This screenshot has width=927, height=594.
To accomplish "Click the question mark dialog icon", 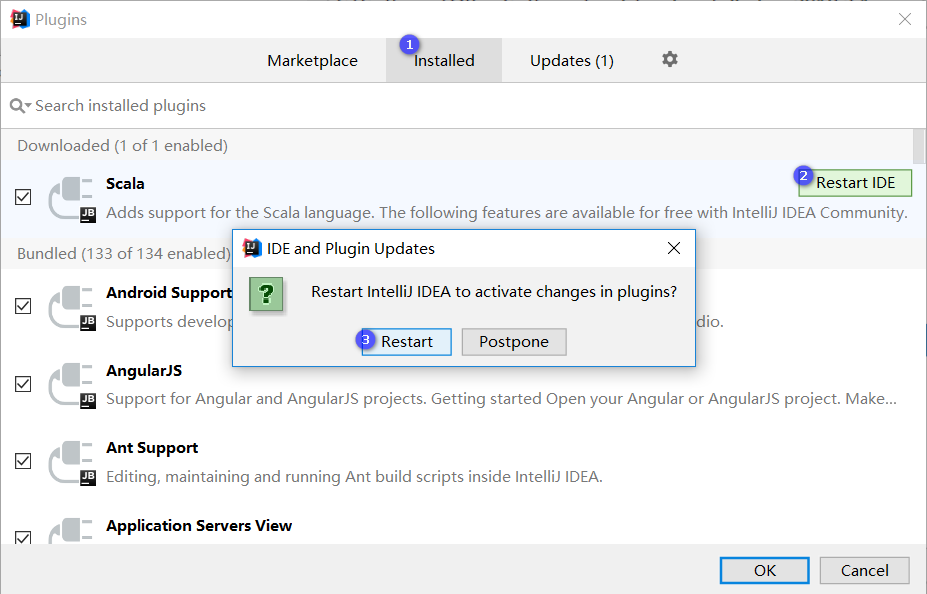I will pos(266,294).
